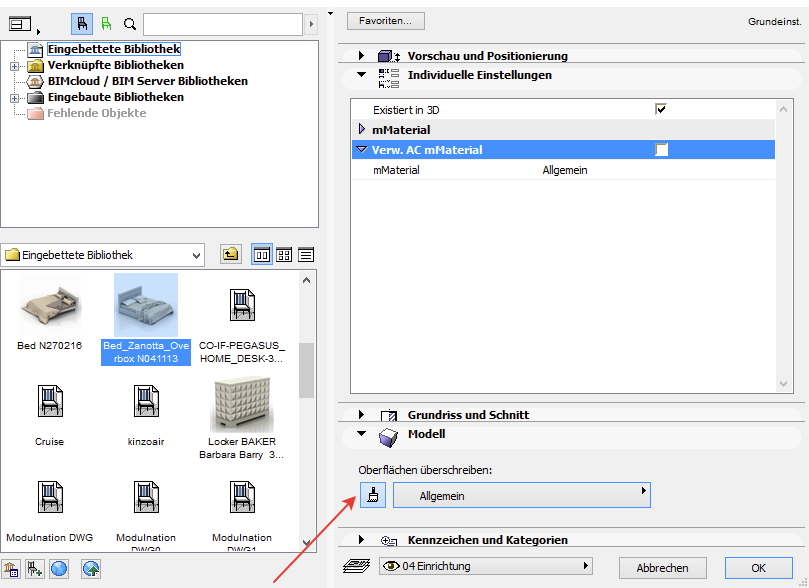Select Fehlende Objekte tree item
Image resolution: width=809 pixels, height=588 pixels.
pos(96,113)
